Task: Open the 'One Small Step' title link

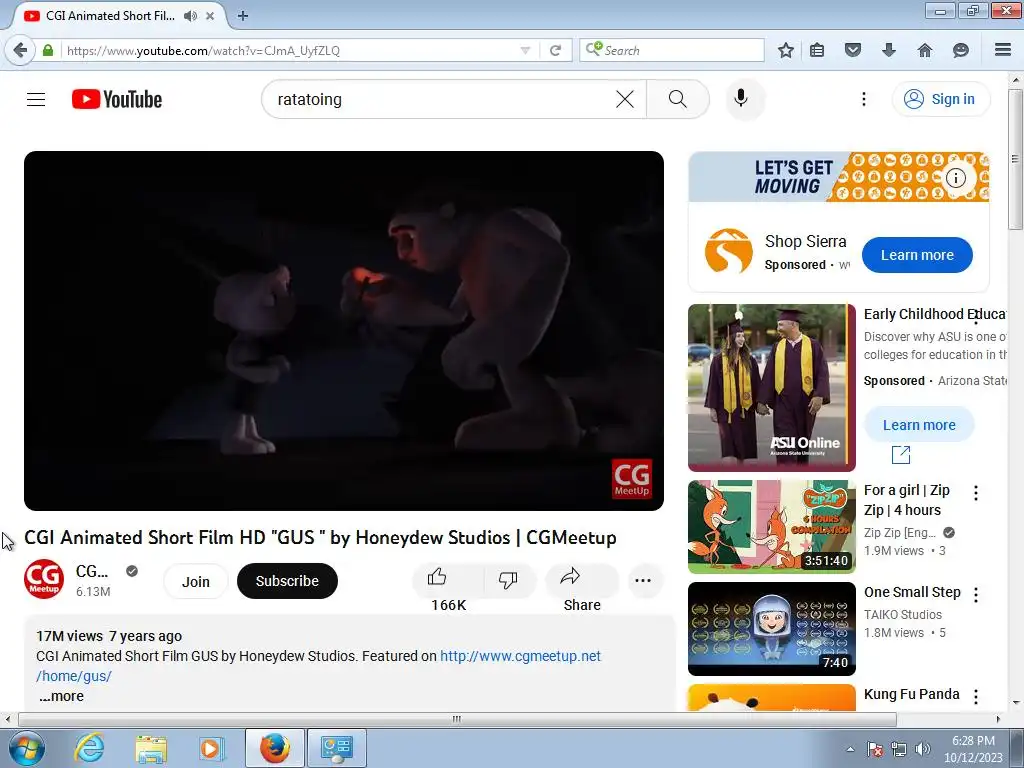Action: pos(912,592)
